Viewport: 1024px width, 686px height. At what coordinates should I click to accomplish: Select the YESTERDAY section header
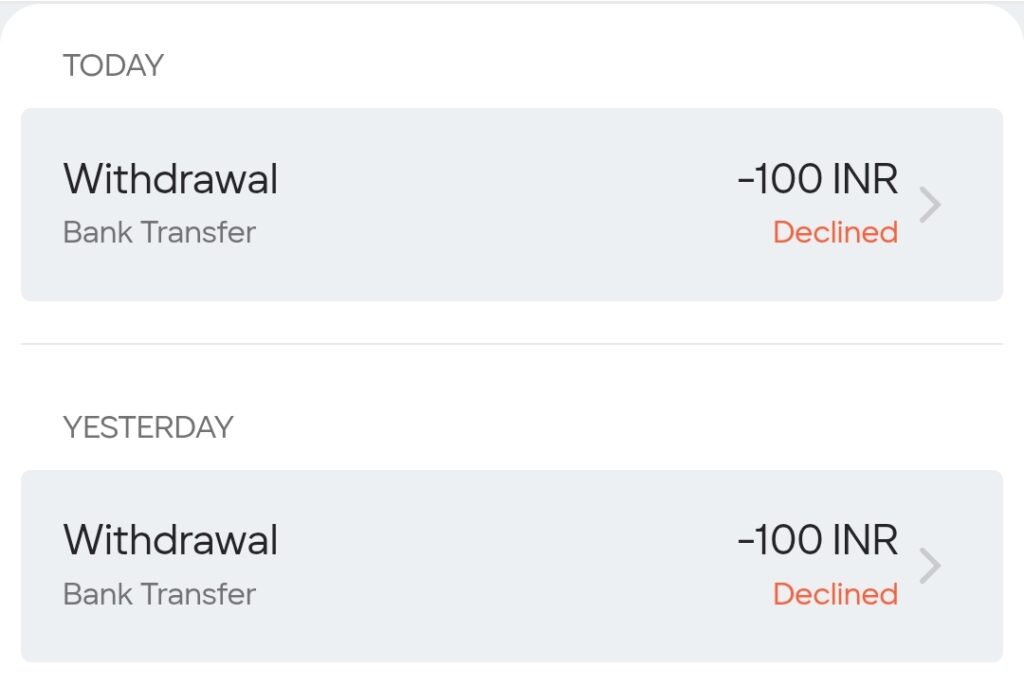coord(148,428)
